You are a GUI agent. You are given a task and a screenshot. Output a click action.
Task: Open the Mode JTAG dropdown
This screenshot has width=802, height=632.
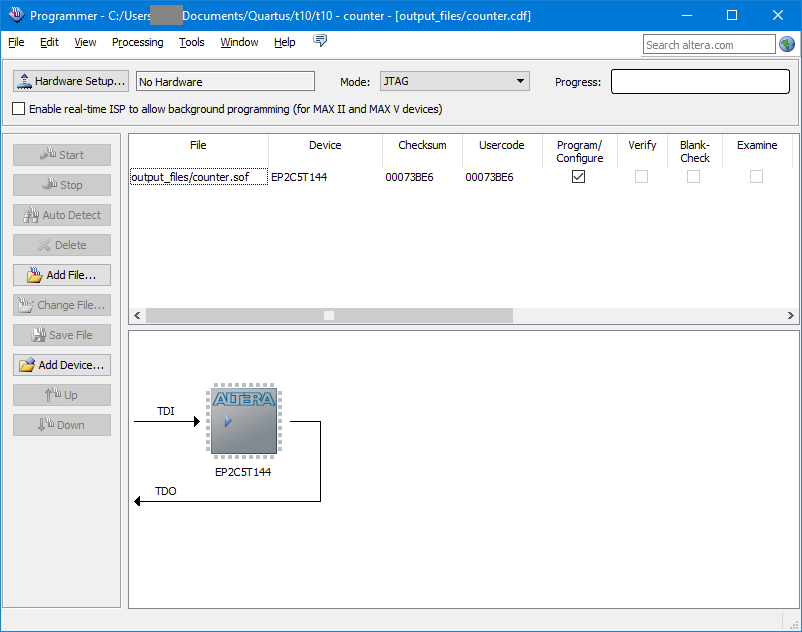coord(455,81)
